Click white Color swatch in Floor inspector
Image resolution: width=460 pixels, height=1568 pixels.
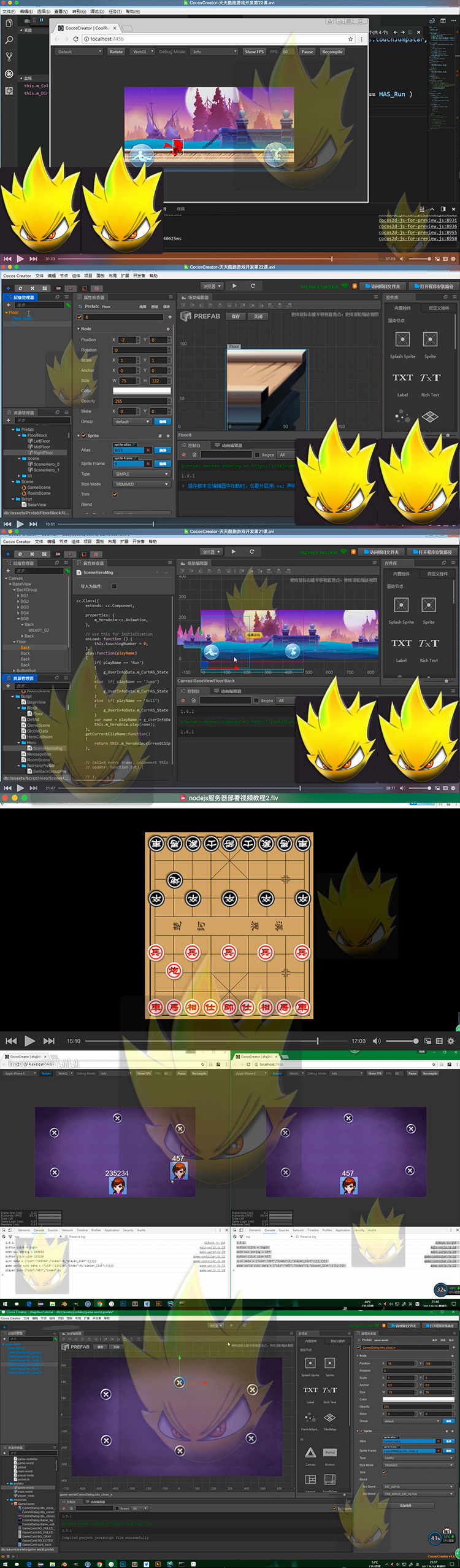[142, 390]
